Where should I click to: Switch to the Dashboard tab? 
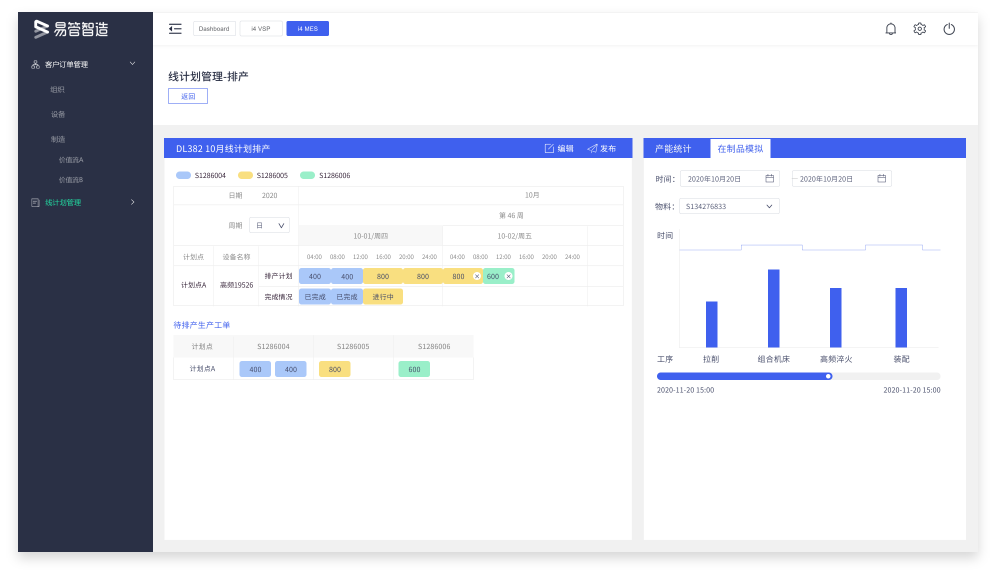[214, 29]
